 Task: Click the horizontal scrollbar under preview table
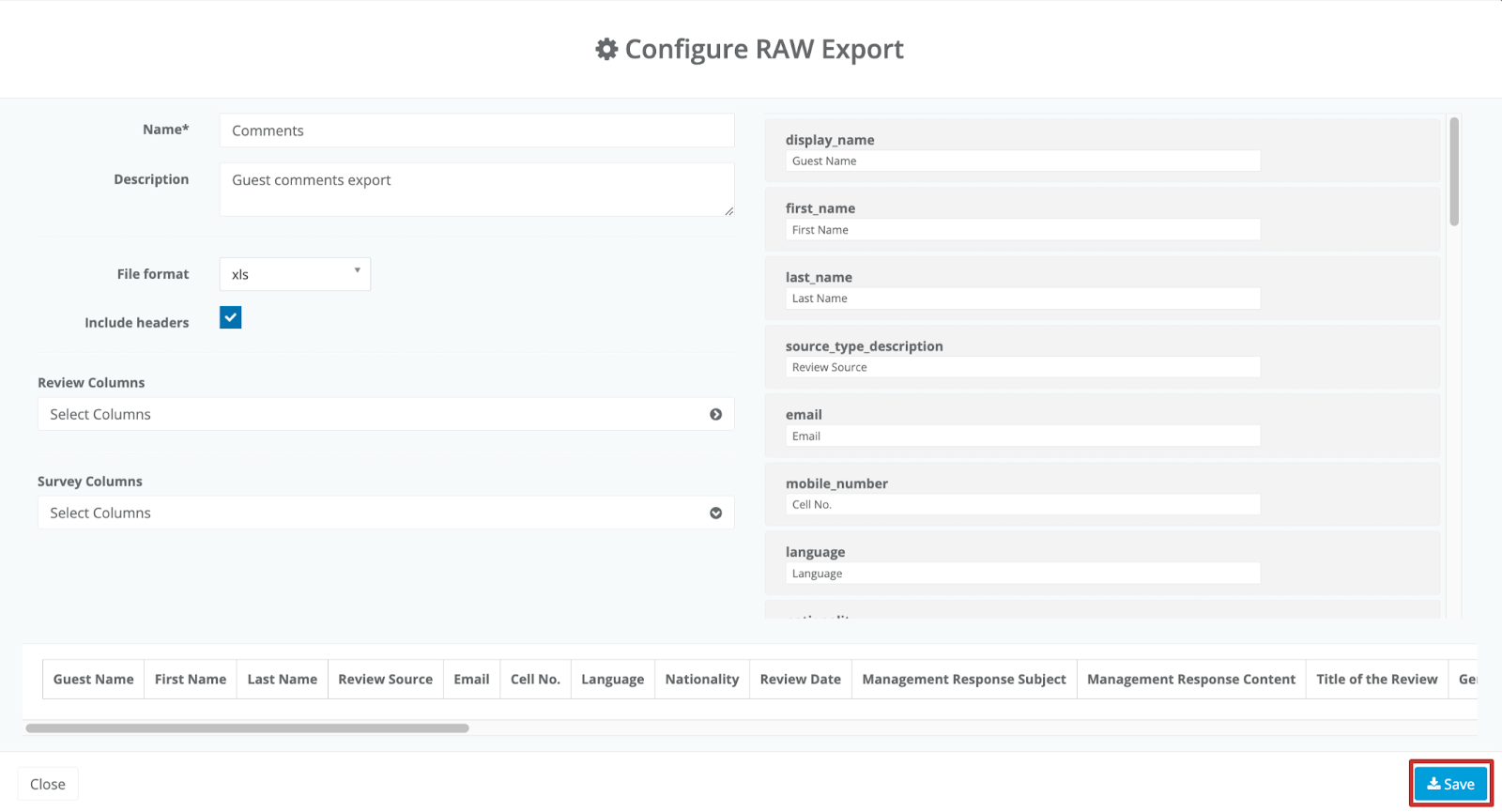(x=248, y=728)
